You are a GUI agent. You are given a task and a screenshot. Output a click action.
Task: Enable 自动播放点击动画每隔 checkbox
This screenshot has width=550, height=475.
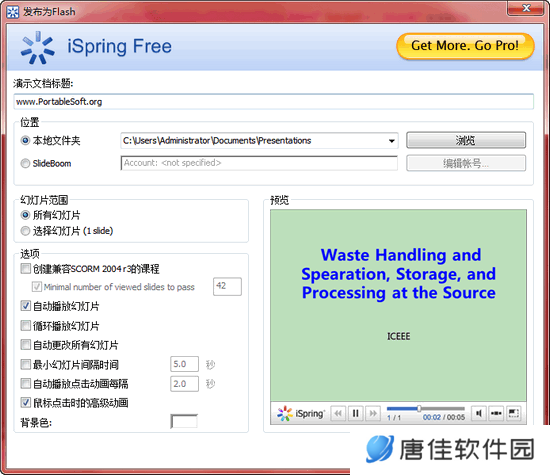point(25,383)
